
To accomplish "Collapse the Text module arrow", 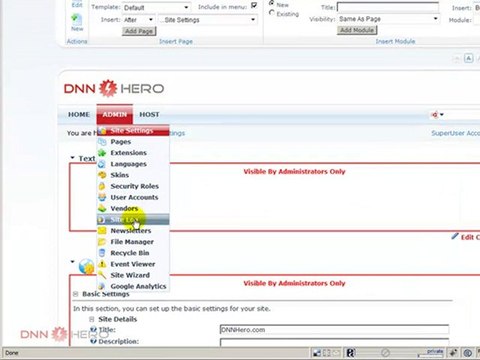I will pos(72,158).
